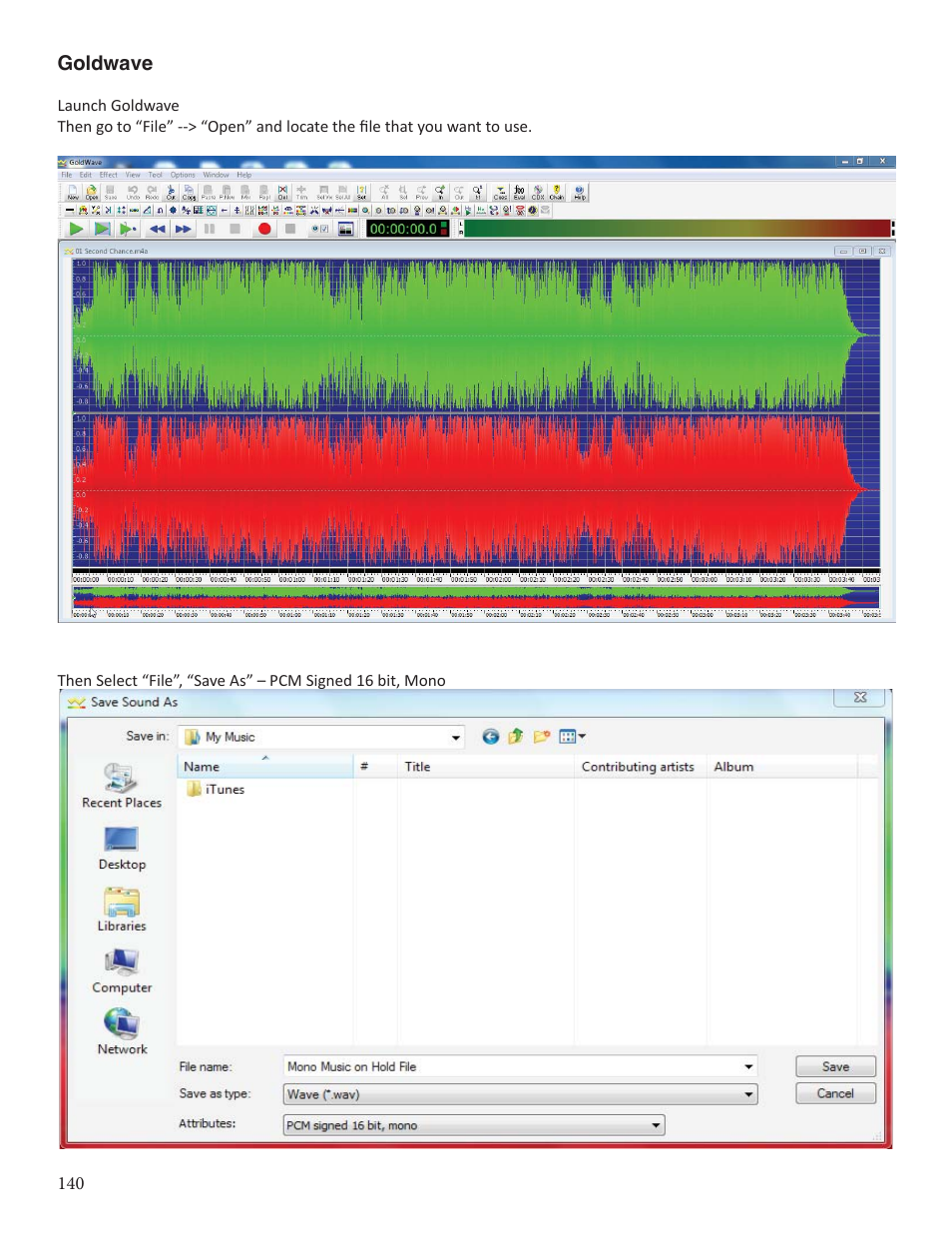Click in the green left-channel waveform
952x1233 pixels.
pos(476,337)
